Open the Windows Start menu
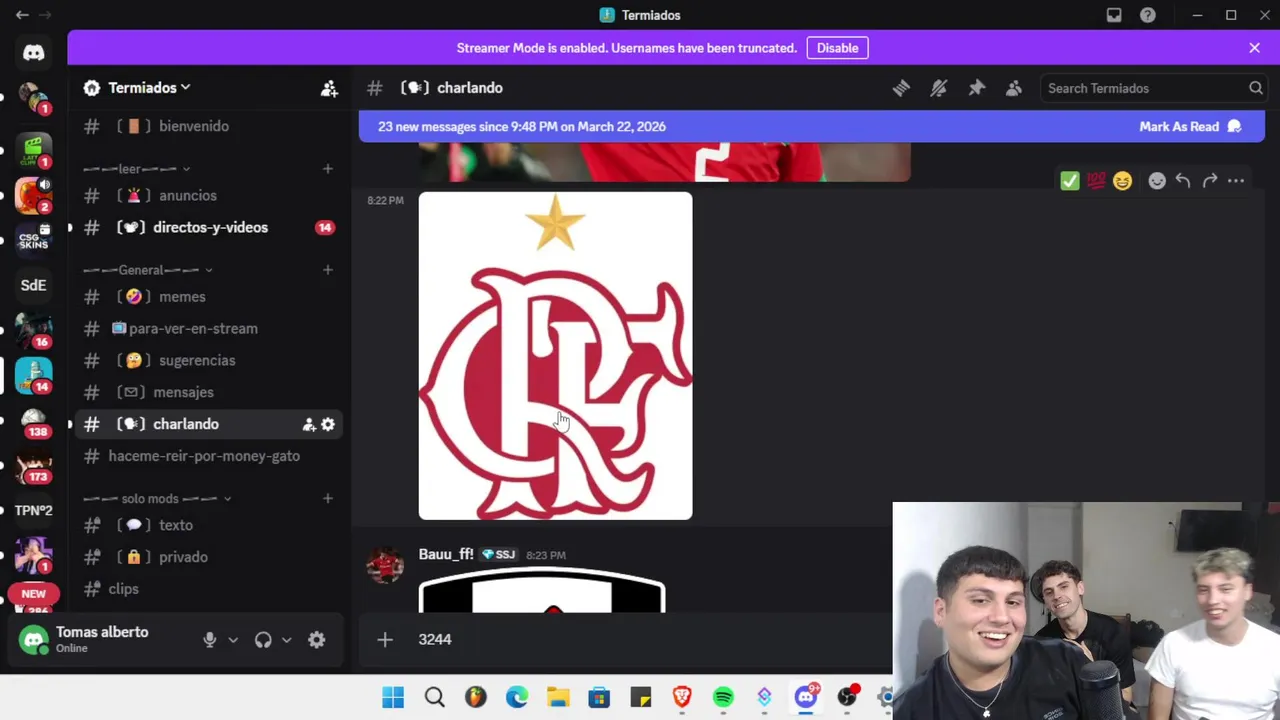 pos(393,698)
